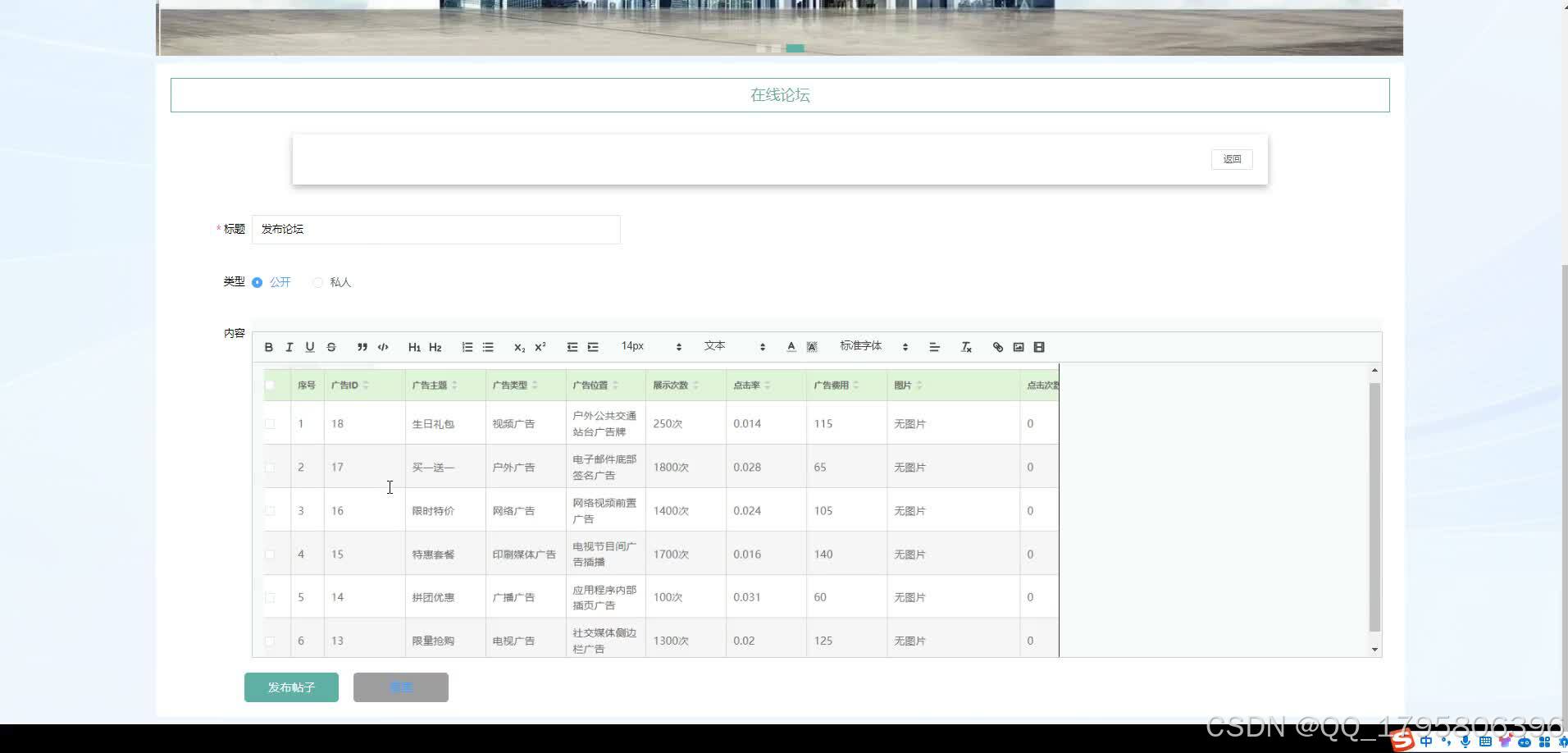Screen dimensions: 1568x753
Task: Insert a video in the editor
Action: (x=1039, y=347)
